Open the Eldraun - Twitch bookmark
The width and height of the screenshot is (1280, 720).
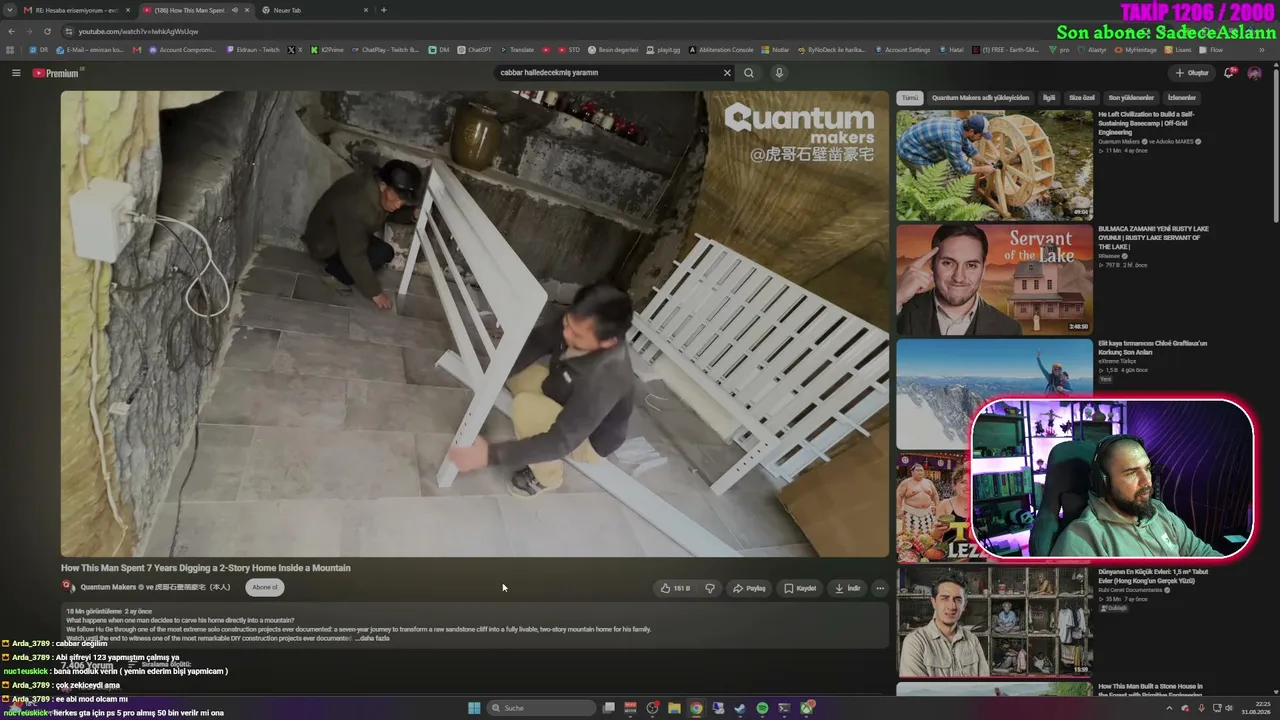(x=253, y=49)
